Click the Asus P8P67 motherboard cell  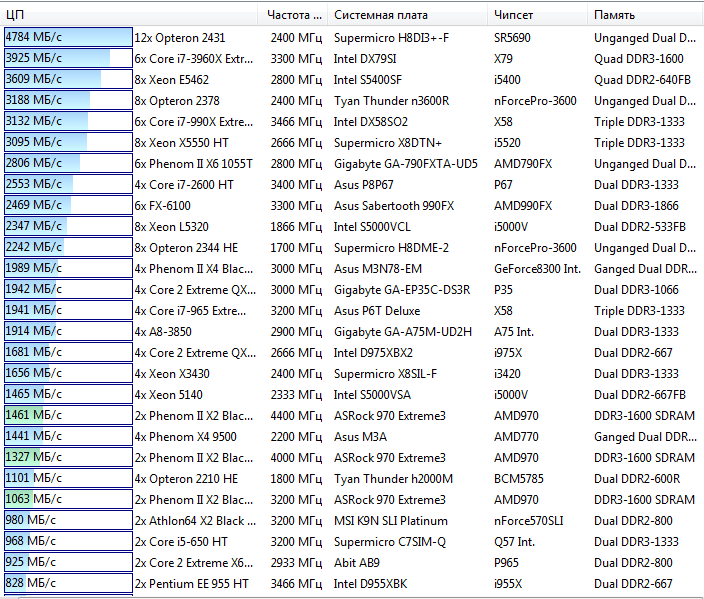363,185
